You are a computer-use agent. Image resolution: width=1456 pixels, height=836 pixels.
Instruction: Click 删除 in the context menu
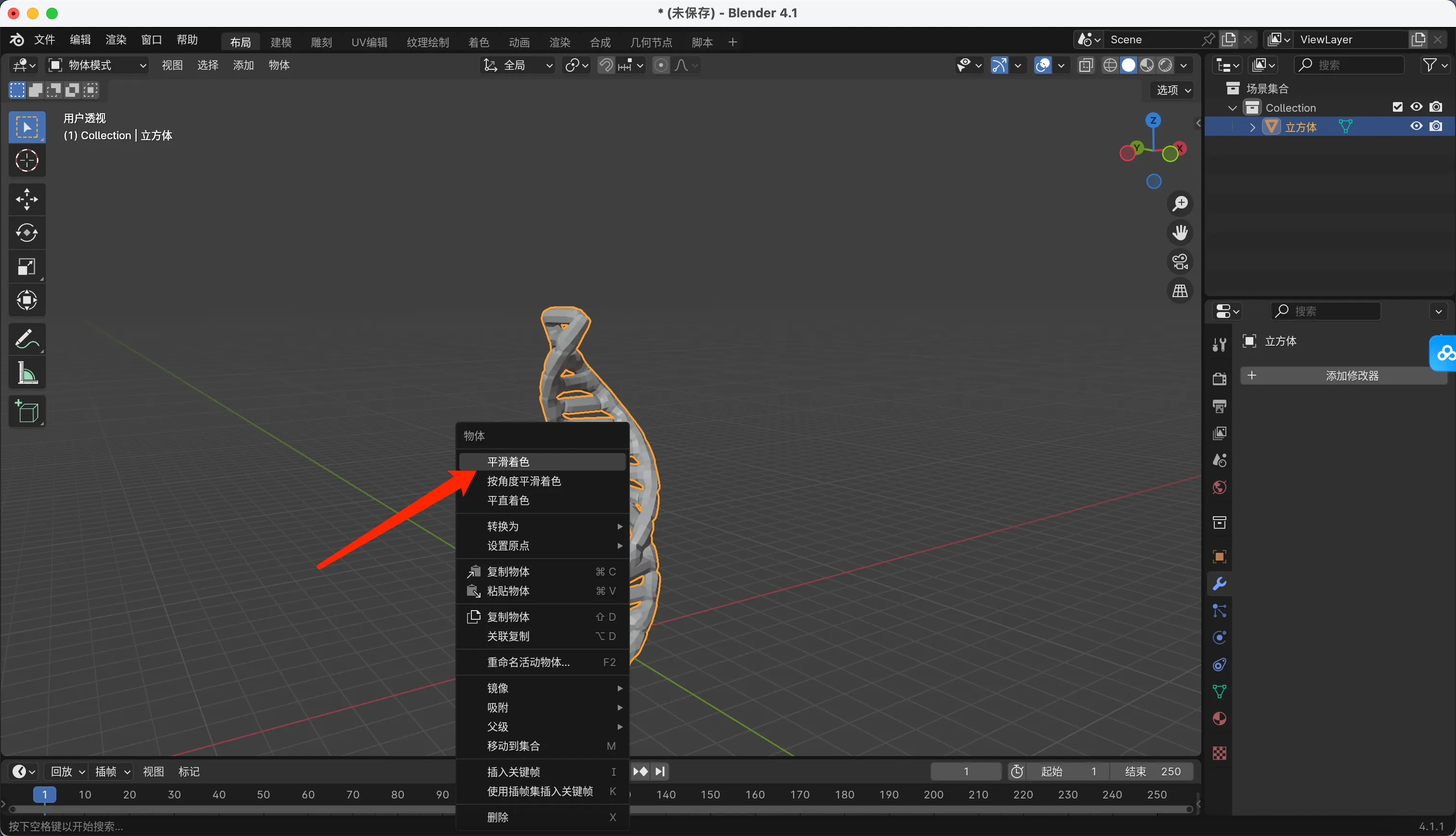click(x=497, y=817)
